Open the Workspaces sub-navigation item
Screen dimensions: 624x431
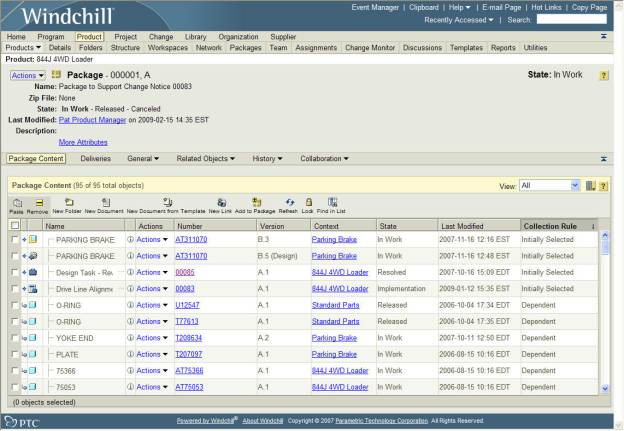click(x=168, y=48)
